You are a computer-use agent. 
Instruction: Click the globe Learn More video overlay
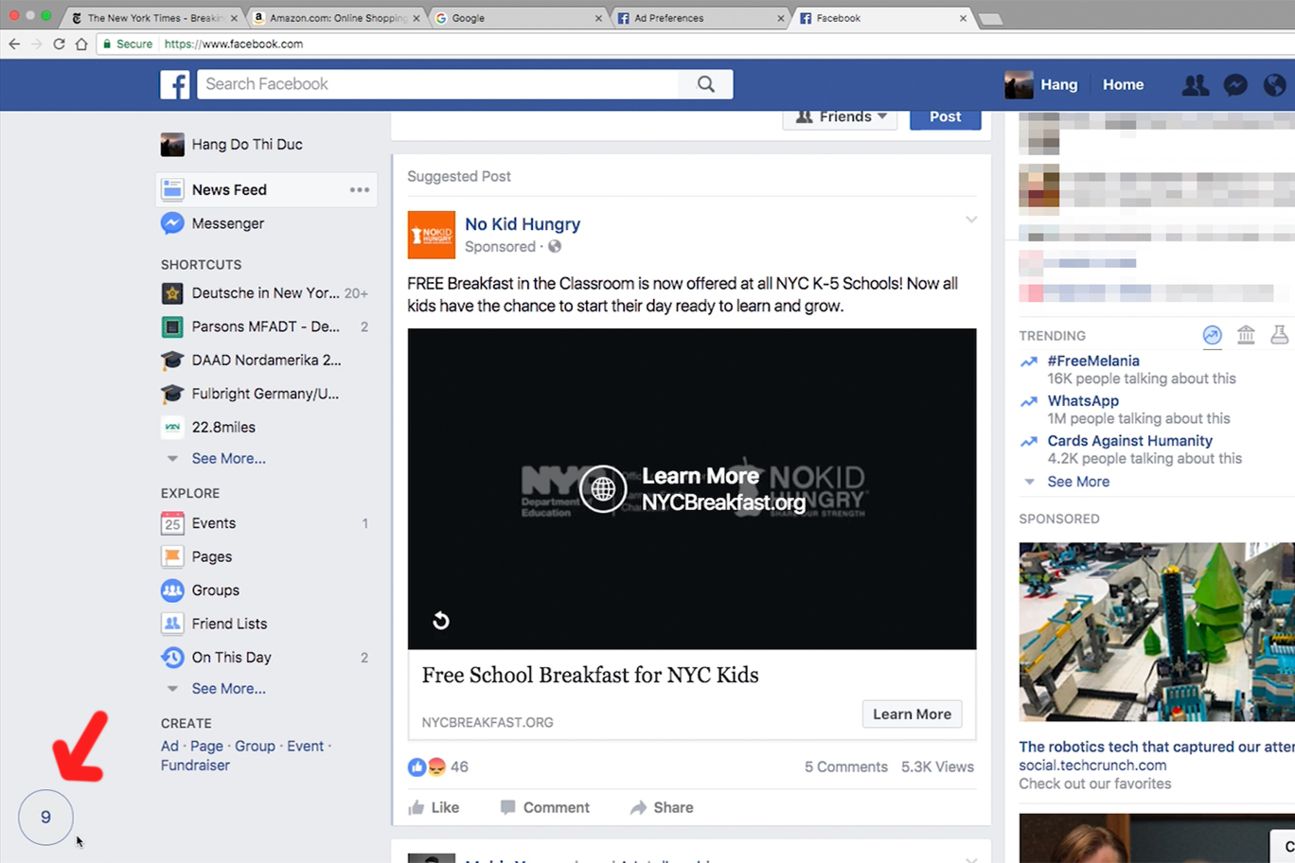click(x=603, y=489)
